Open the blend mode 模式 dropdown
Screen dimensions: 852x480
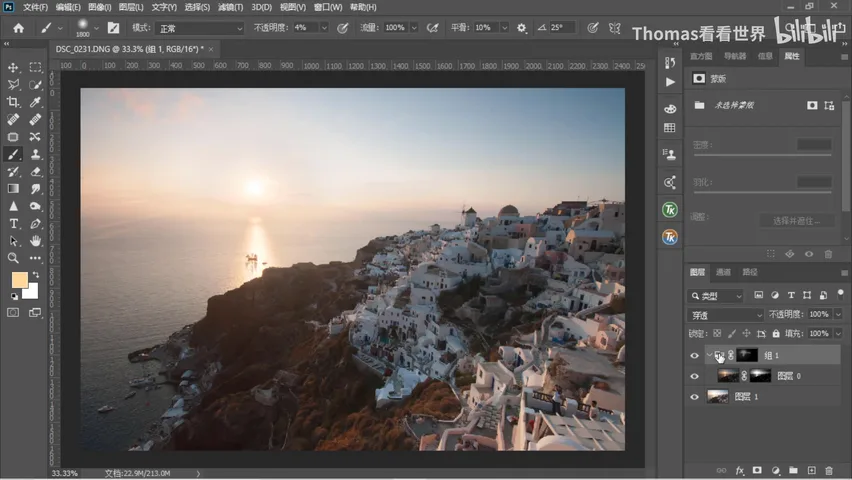199,28
